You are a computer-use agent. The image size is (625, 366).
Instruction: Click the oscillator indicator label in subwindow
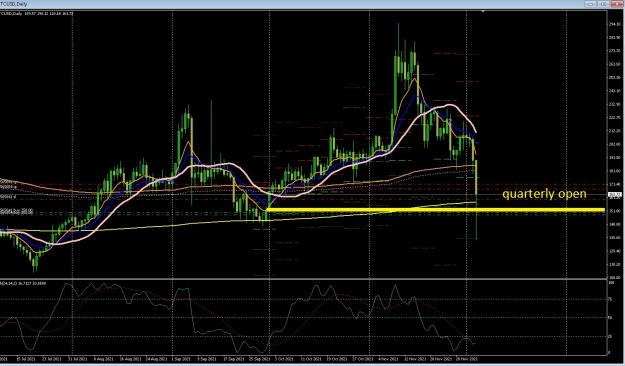coord(23,283)
